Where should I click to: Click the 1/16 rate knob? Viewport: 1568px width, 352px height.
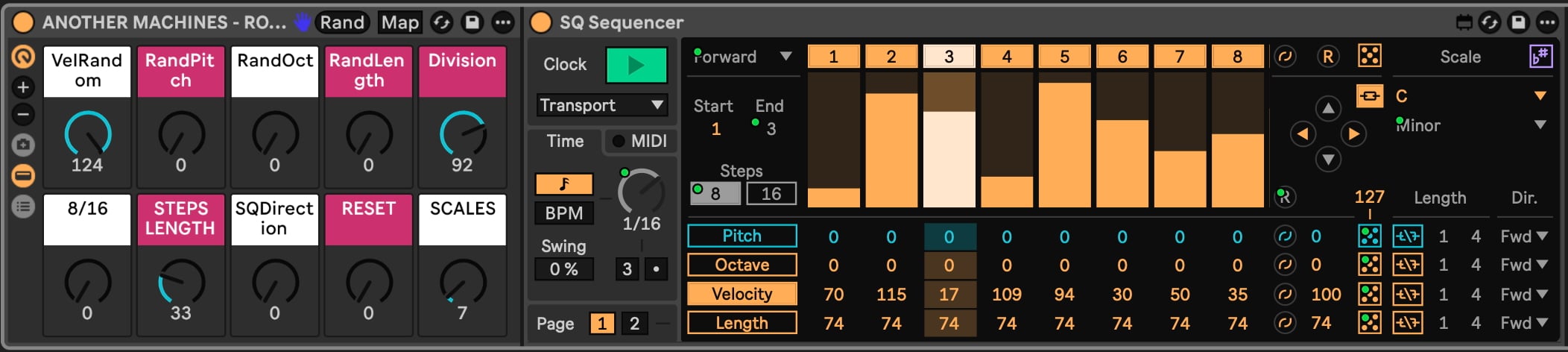[641, 192]
